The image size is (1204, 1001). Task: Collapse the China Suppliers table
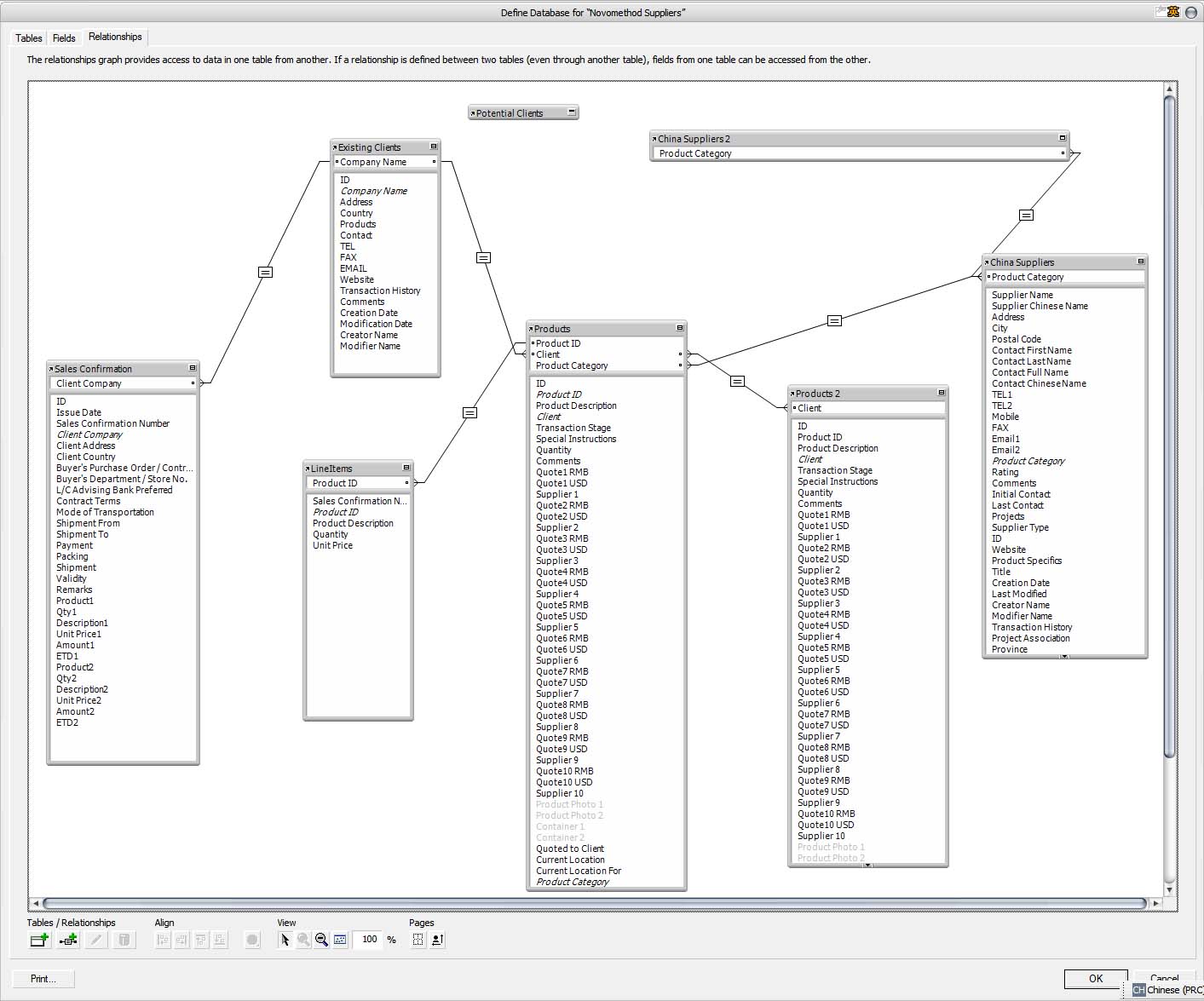pyautogui.click(x=1141, y=262)
